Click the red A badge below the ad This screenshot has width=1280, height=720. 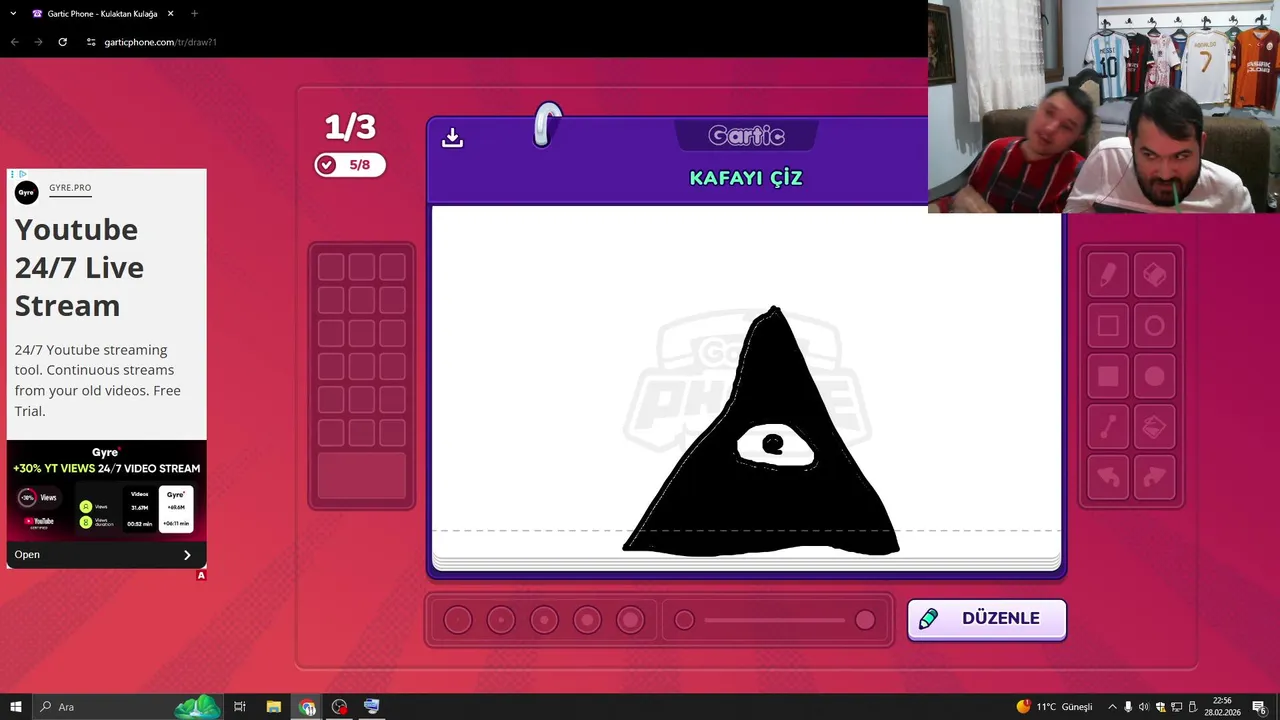pyautogui.click(x=201, y=575)
